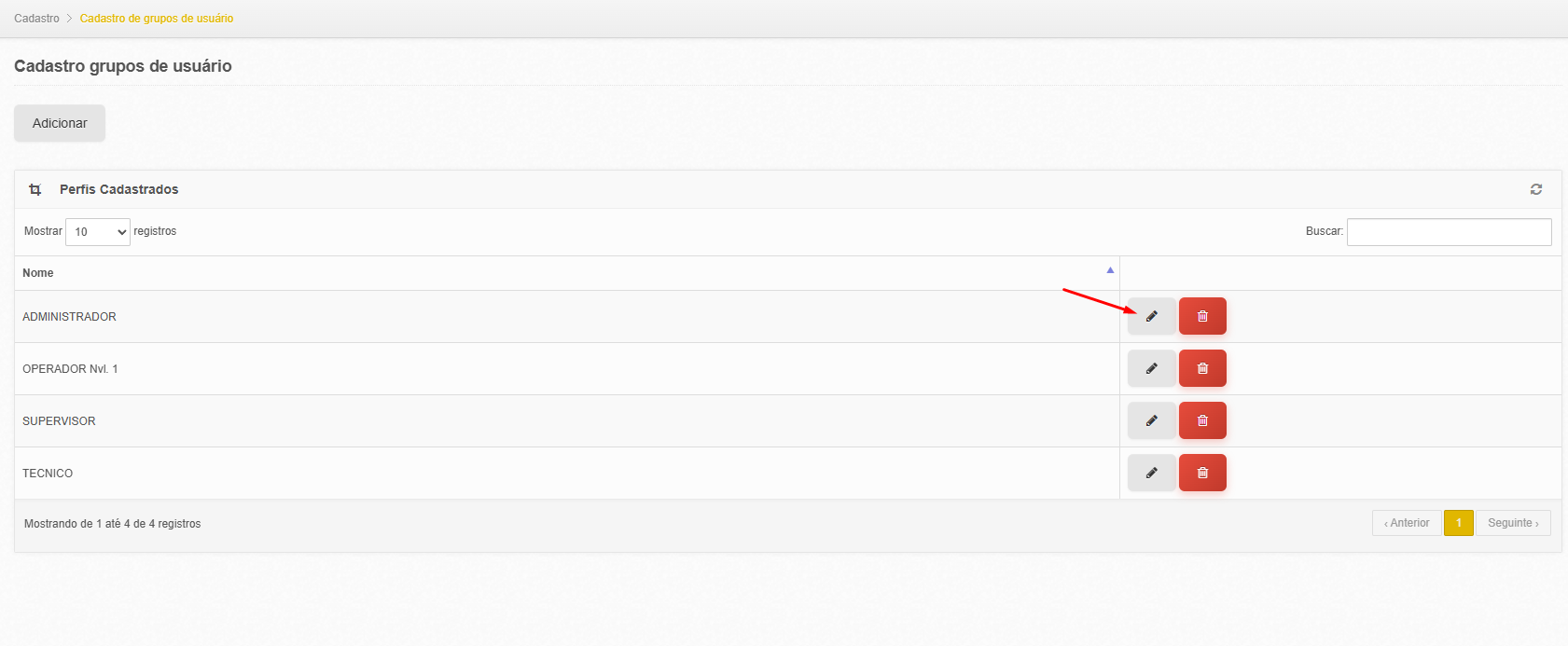Delete the OPERADOR Nvl. 1 group
Screen dimensions: 1568x646
click(x=1202, y=368)
